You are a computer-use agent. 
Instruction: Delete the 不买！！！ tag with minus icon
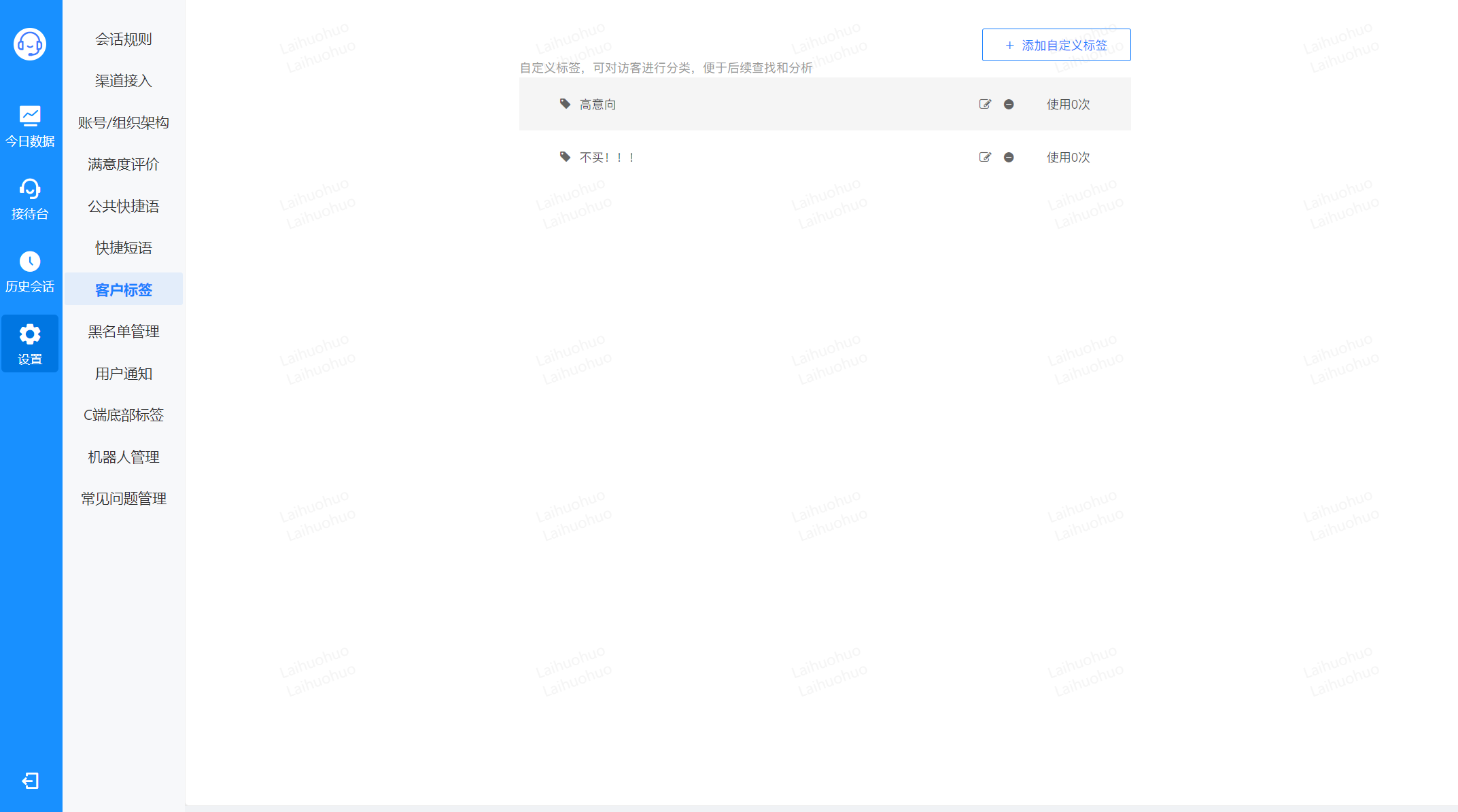pyautogui.click(x=1009, y=157)
